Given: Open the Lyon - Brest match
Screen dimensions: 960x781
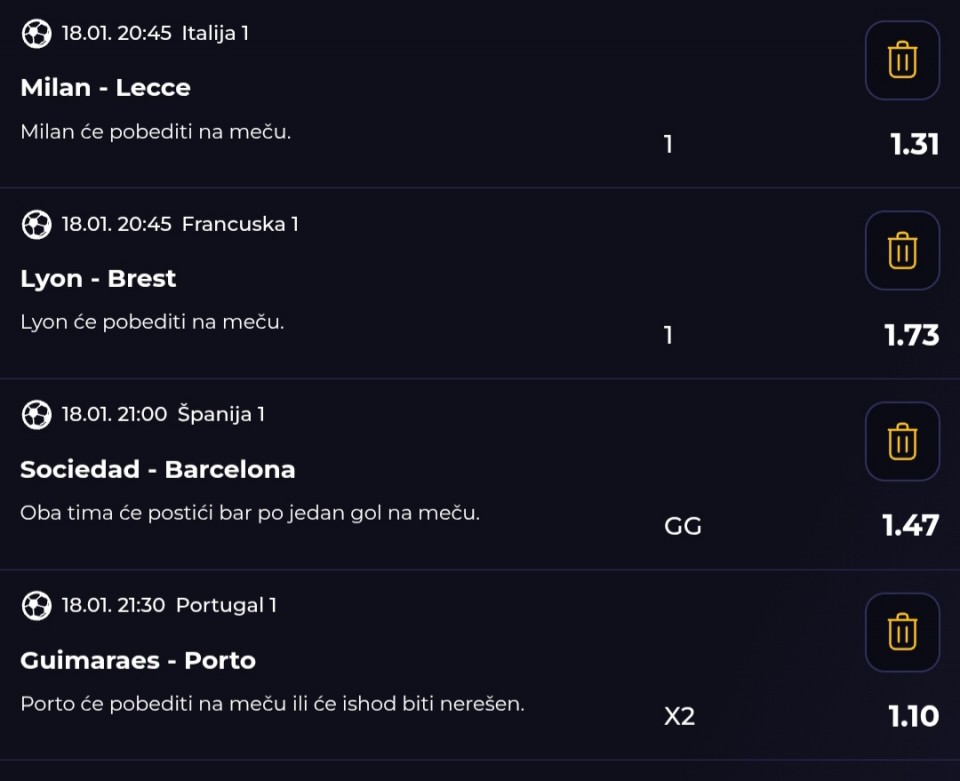Looking at the screenshot, I should pyautogui.click(x=98, y=279).
